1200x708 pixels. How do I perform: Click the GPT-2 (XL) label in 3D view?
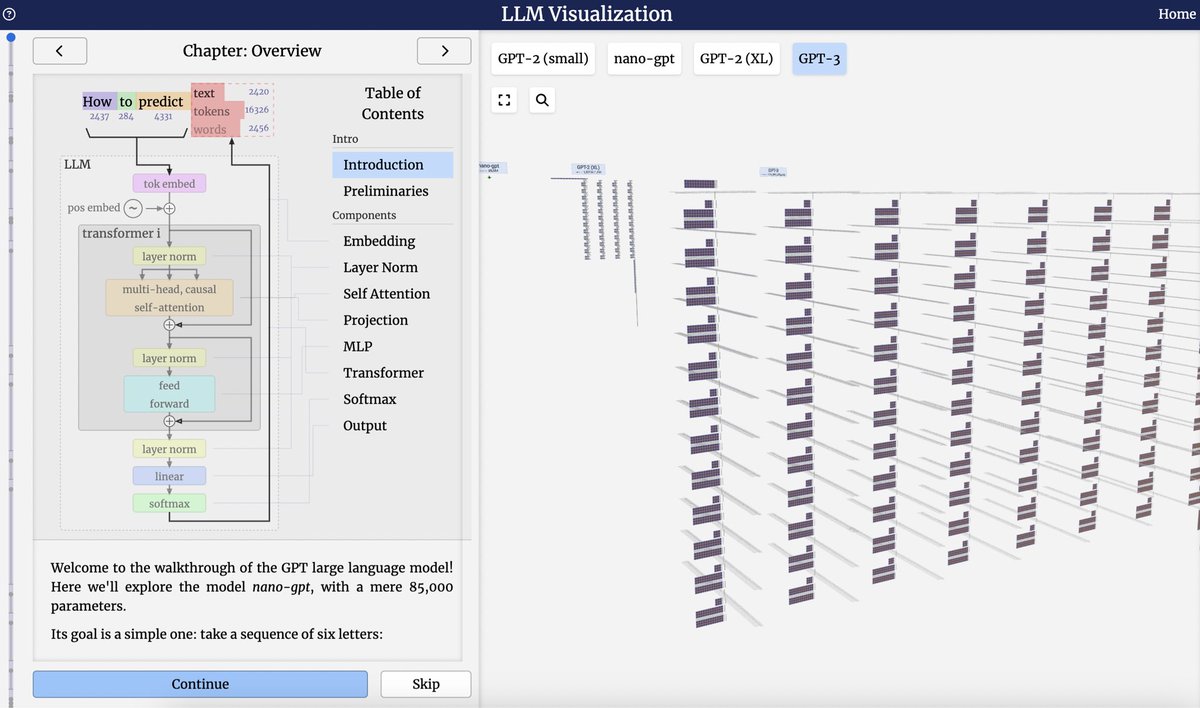pyautogui.click(x=587, y=168)
